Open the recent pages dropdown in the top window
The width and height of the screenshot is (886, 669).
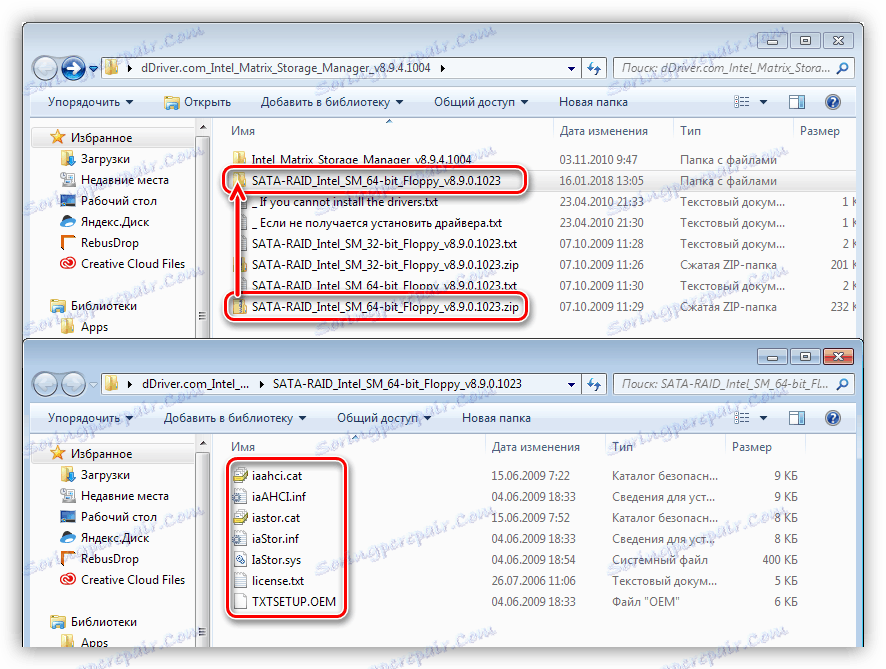click(93, 68)
